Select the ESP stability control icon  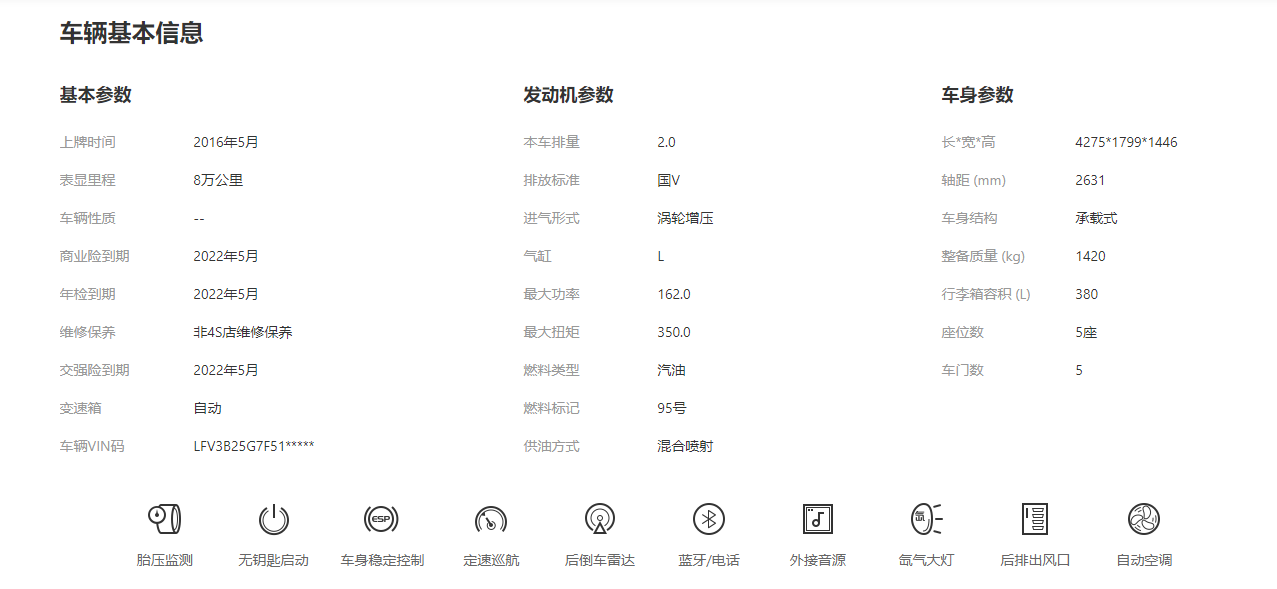(382, 519)
